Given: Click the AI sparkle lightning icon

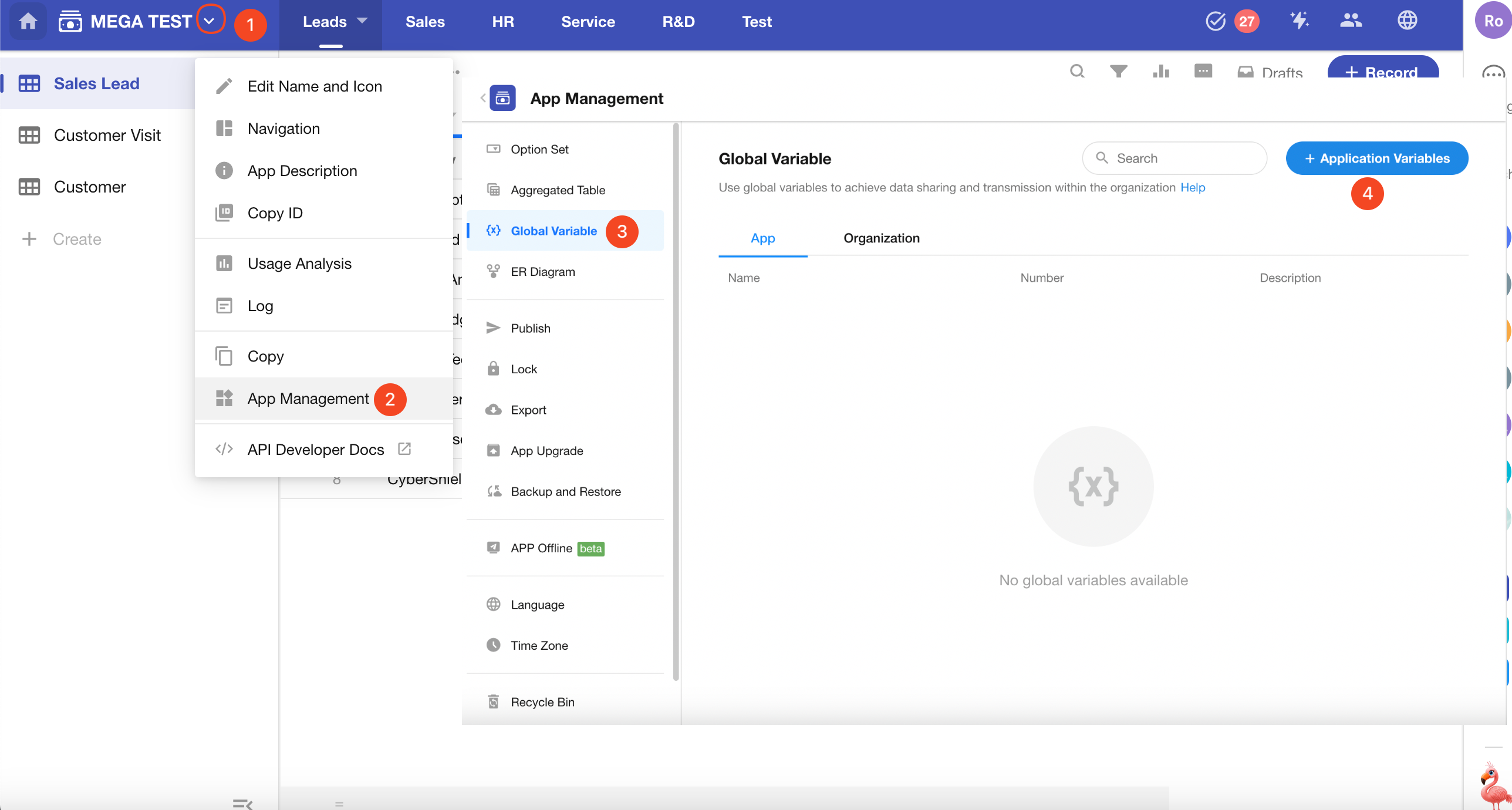Looking at the screenshot, I should 1299,21.
